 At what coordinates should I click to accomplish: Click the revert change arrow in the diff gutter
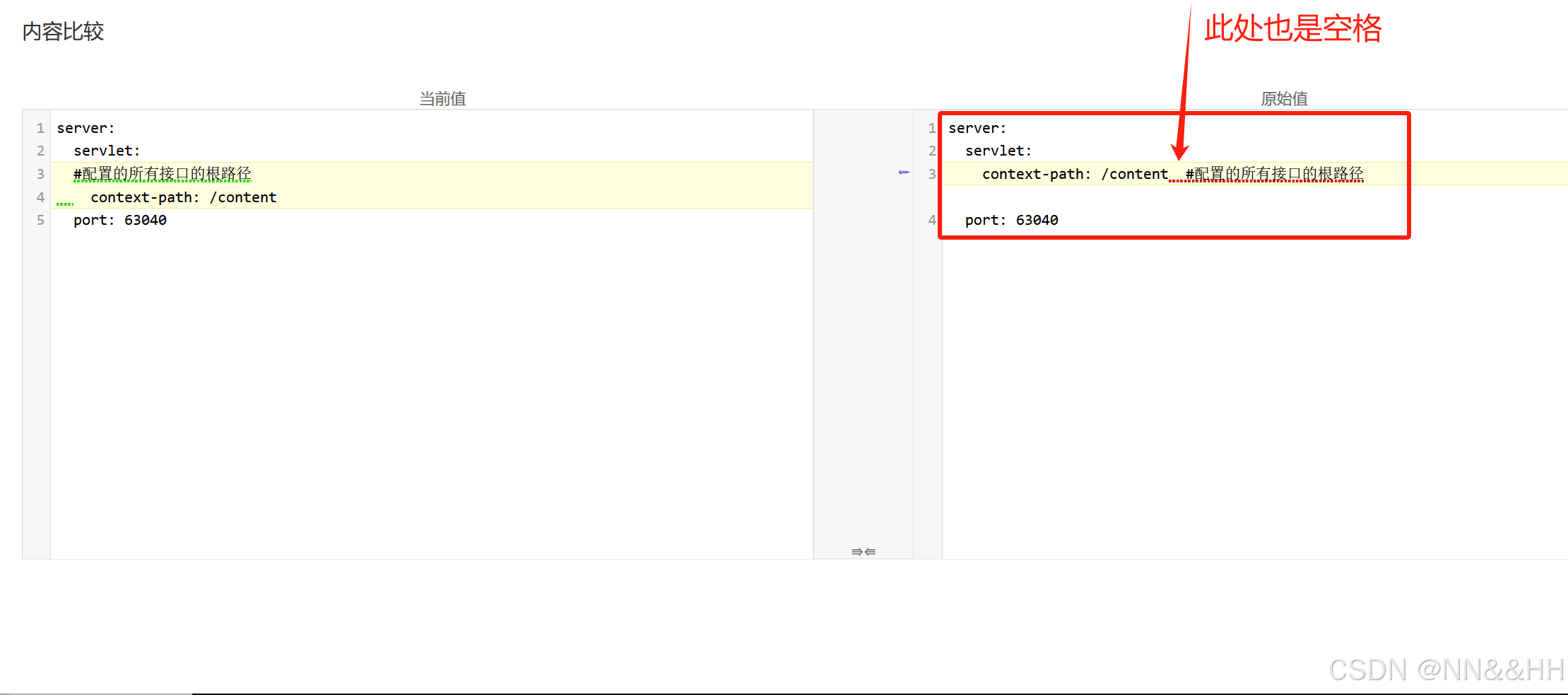[904, 173]
